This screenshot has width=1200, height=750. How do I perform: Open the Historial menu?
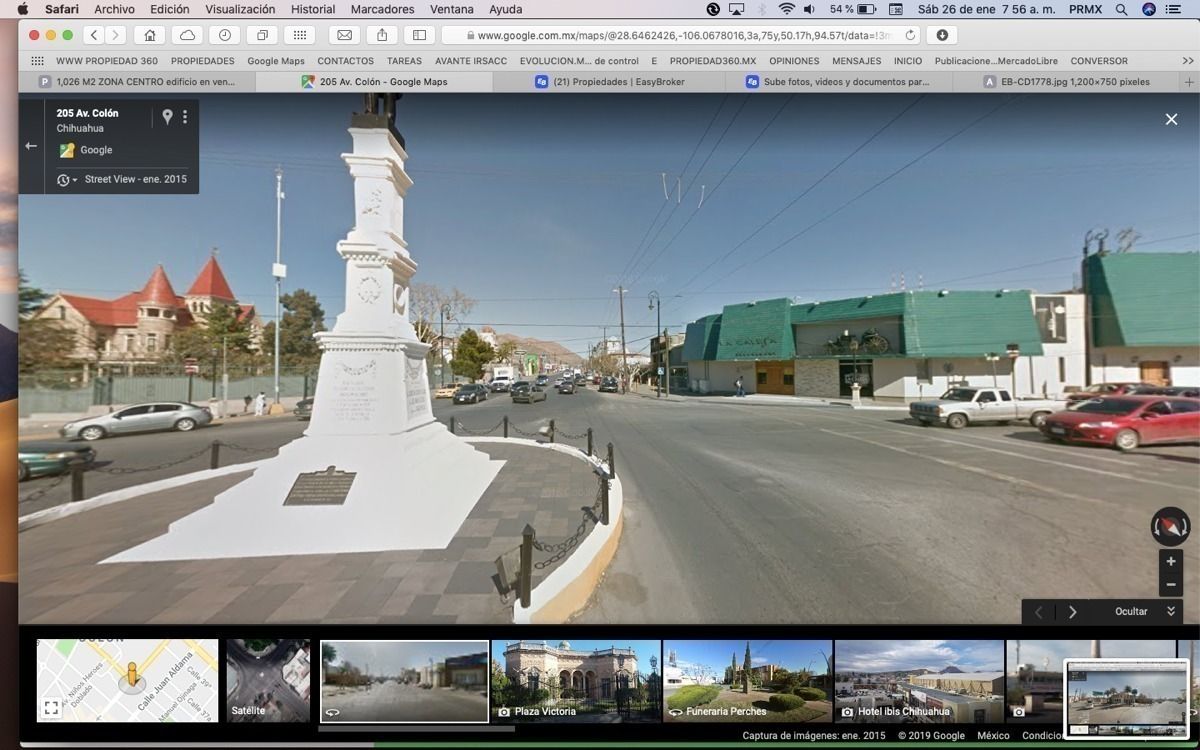[313, 9]
